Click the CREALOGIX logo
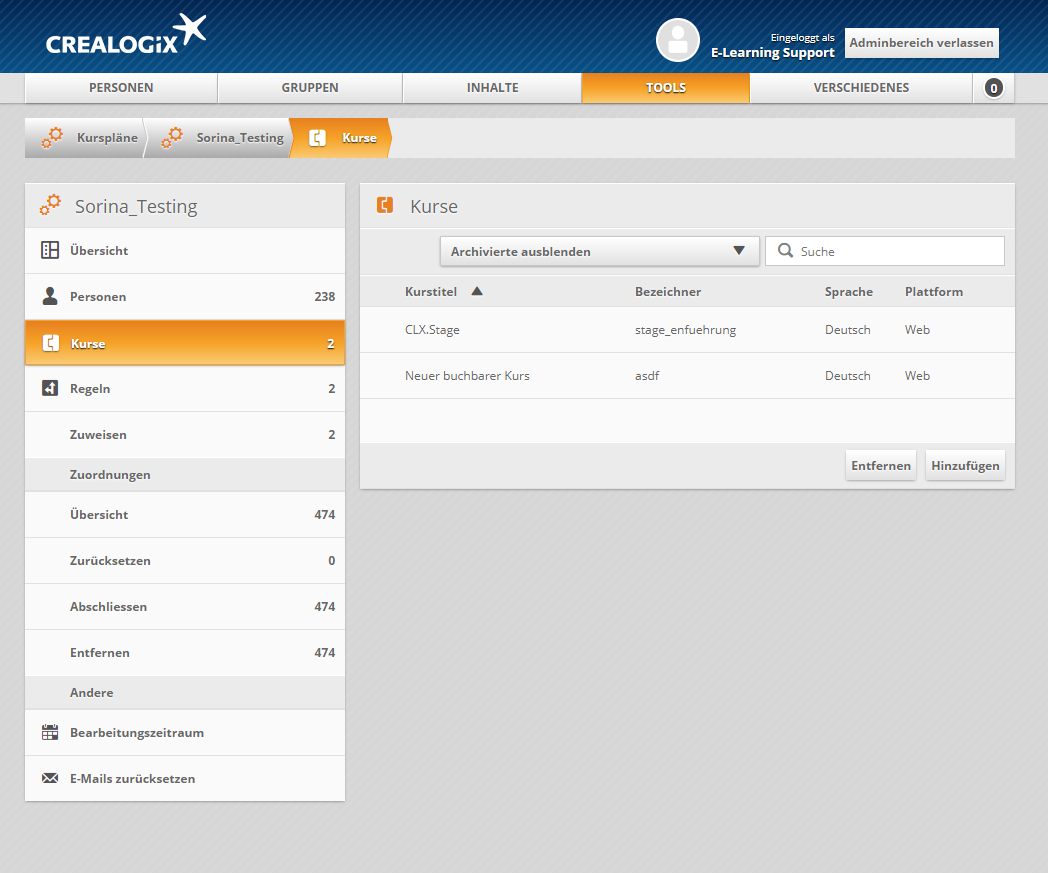 pyautogui.click(x=126, y=38)
